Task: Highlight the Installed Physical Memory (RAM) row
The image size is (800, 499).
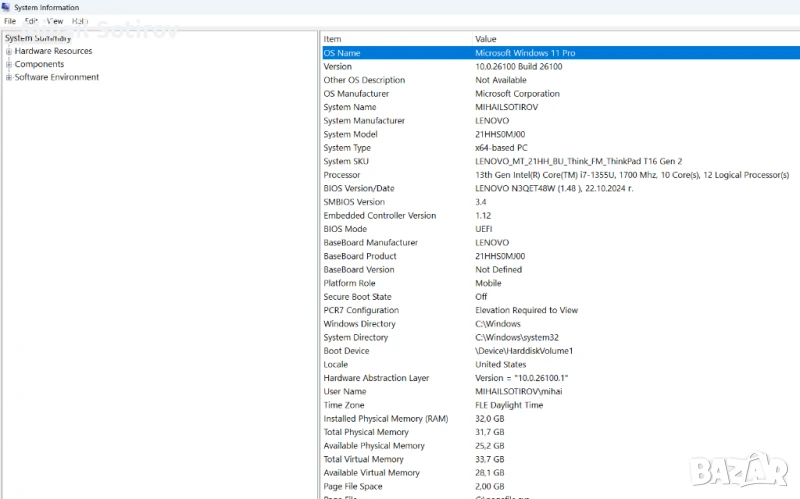Action: click(386, 418)
